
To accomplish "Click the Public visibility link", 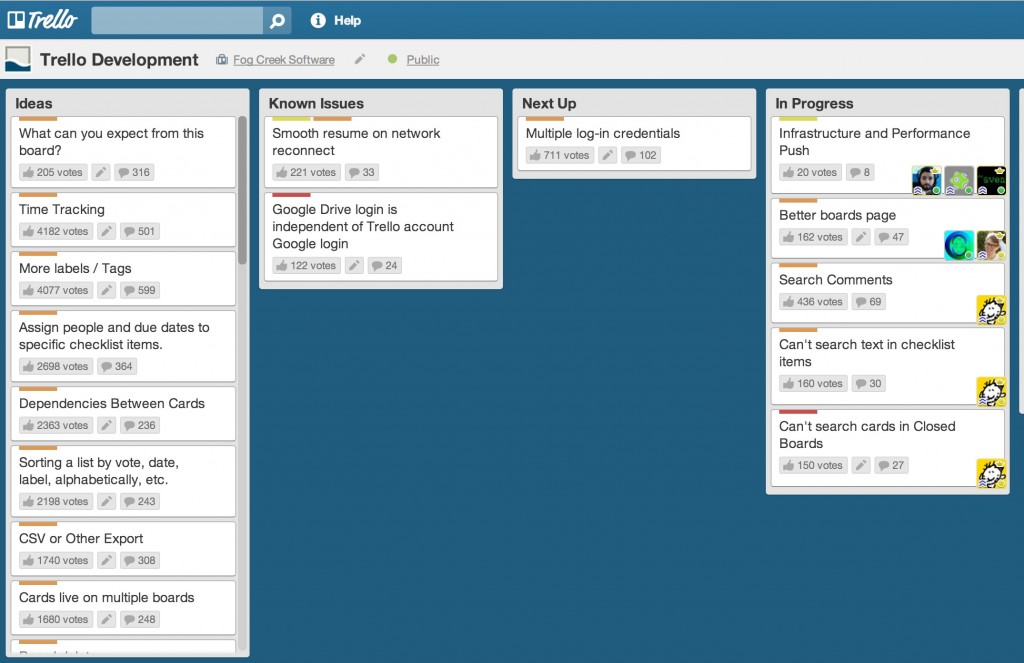I will coord(423,59).
